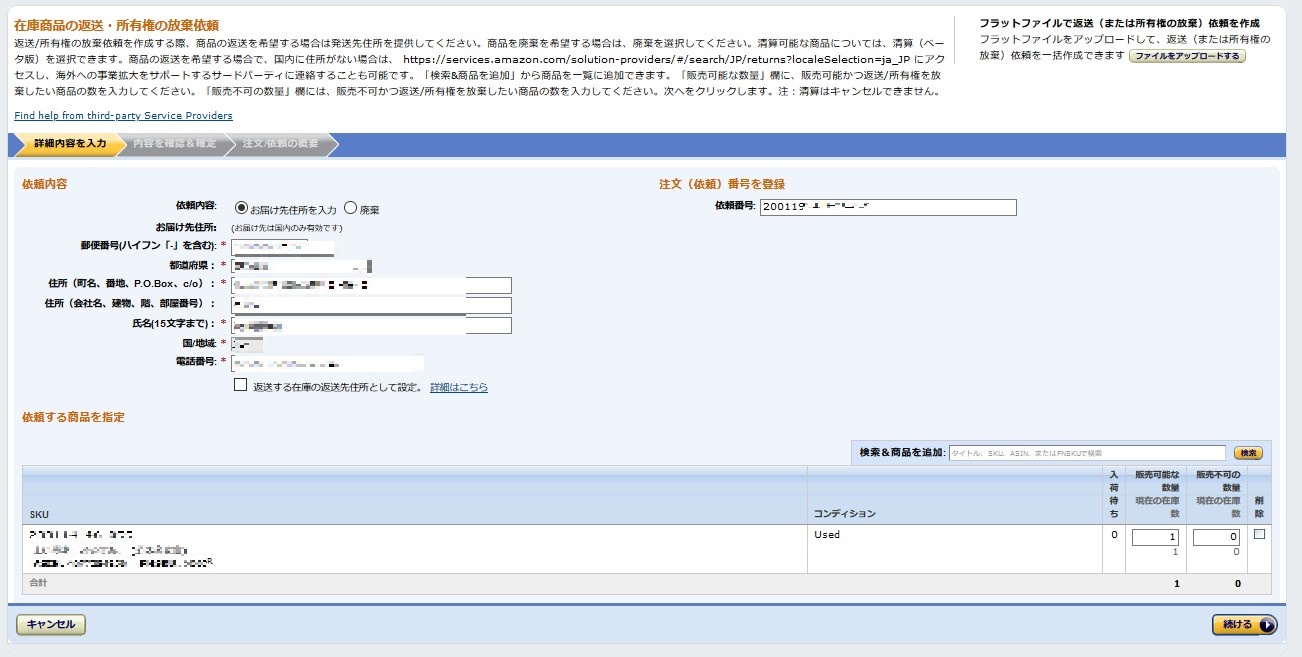Click the ファイルをアップロードする button
Screen dimensions: 1302x657
[x=1187, y=56]
